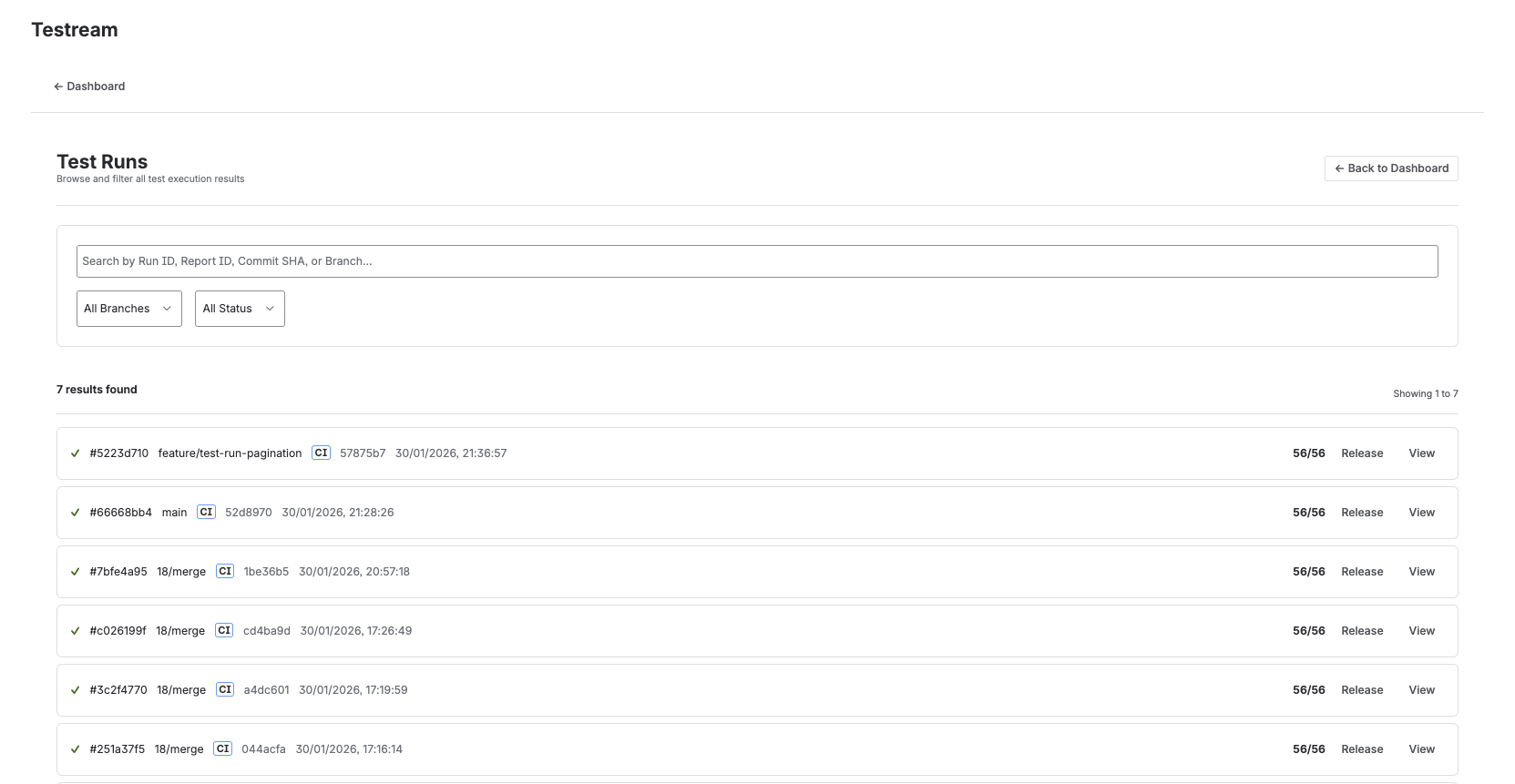Click the main branch name
Image resolution: width=1515 pixels, height=784 pixels.
click(174, 513)
